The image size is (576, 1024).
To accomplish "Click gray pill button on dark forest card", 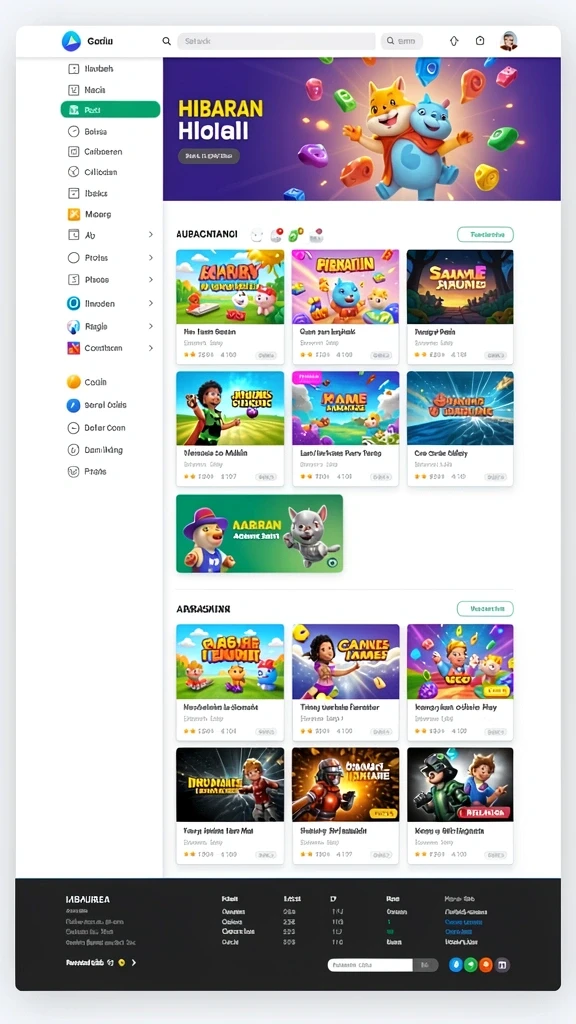I will (496, 356).
